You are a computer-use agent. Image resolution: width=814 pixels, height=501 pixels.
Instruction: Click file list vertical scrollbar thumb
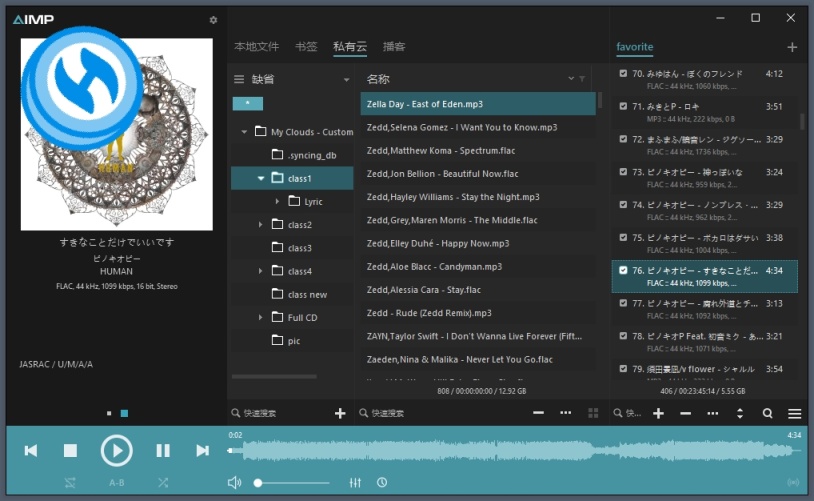pos(600,100)
